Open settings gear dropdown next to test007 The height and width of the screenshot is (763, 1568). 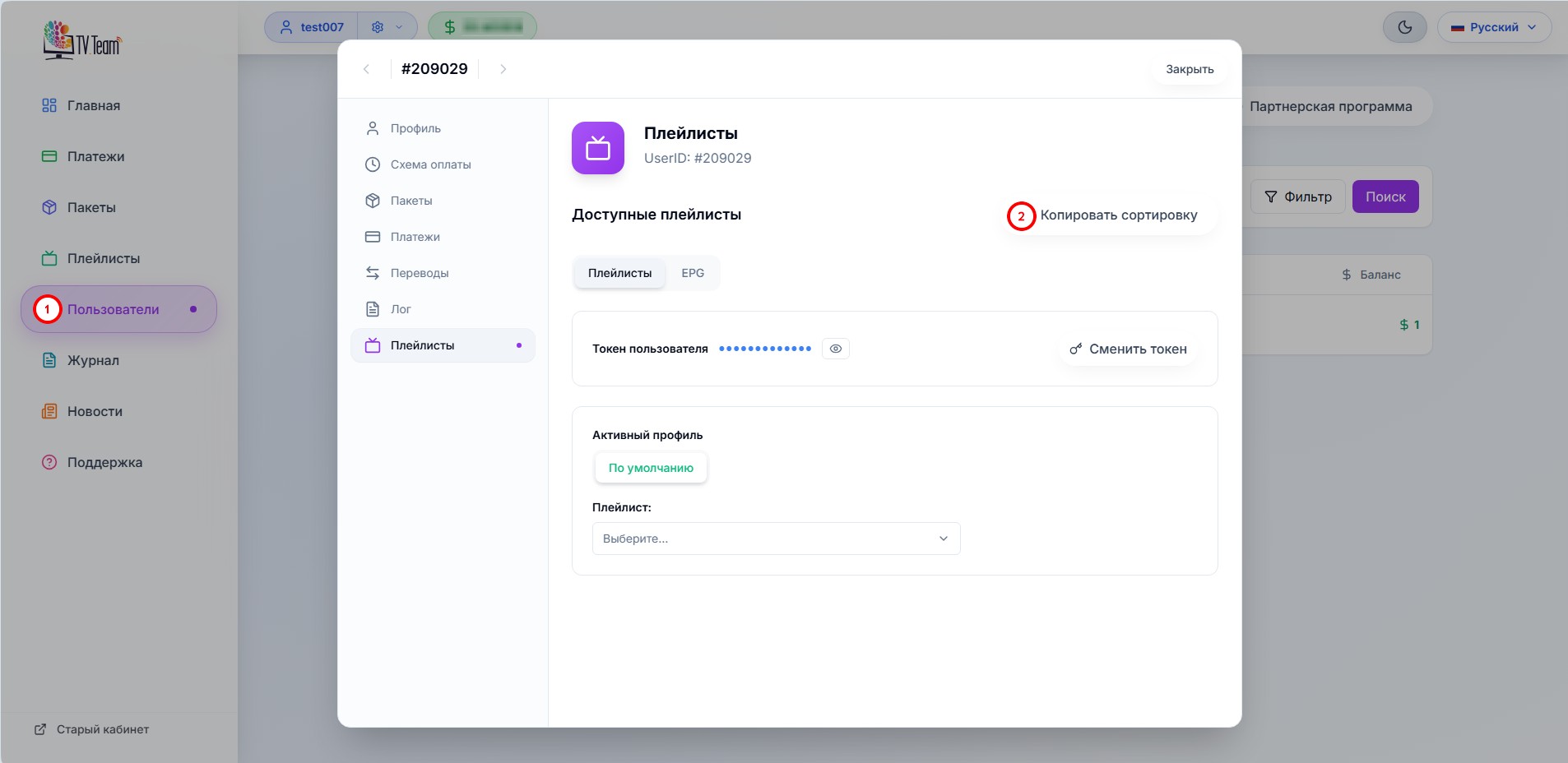(x=387, y=27)
